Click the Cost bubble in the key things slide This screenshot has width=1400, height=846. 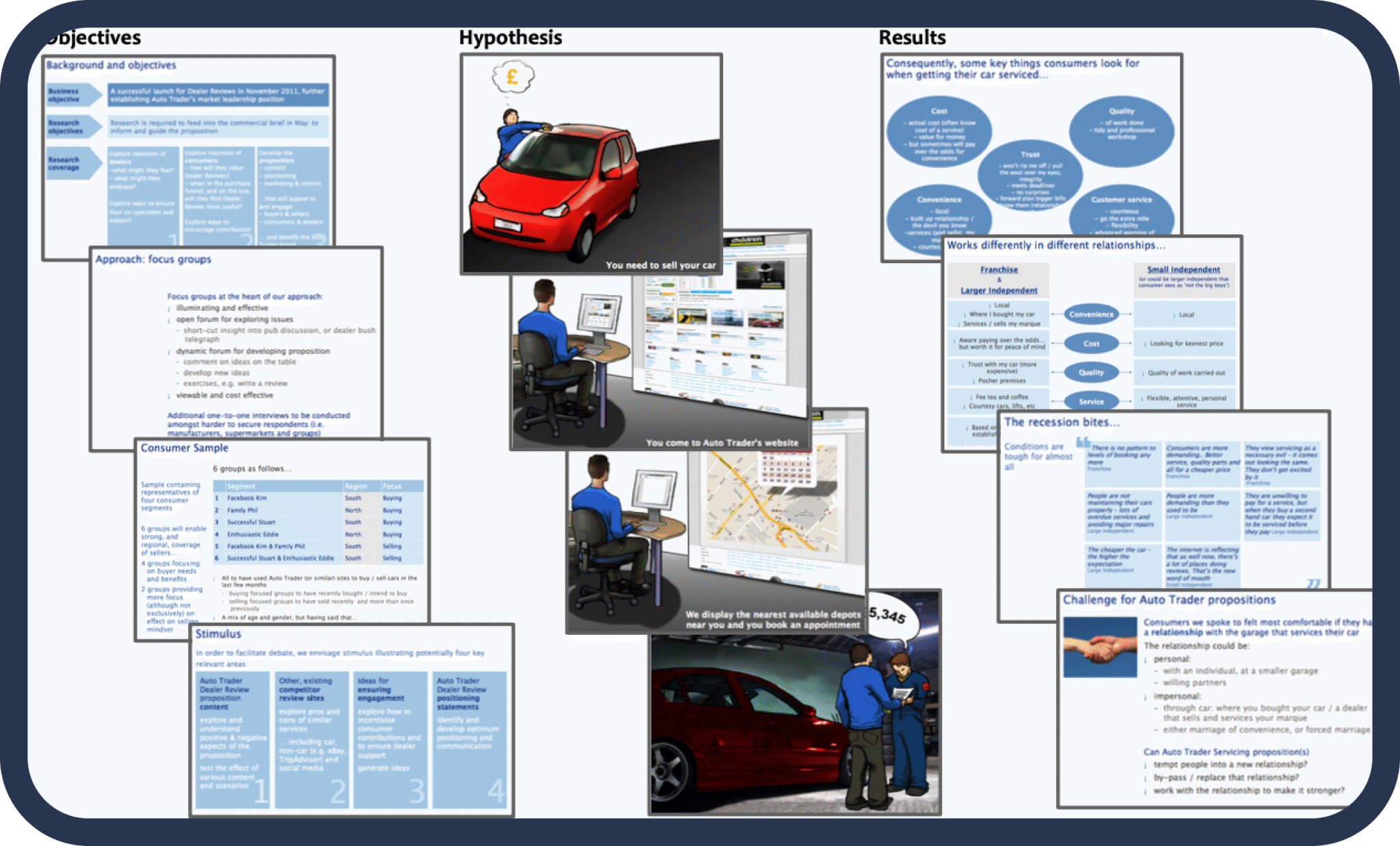939,133
